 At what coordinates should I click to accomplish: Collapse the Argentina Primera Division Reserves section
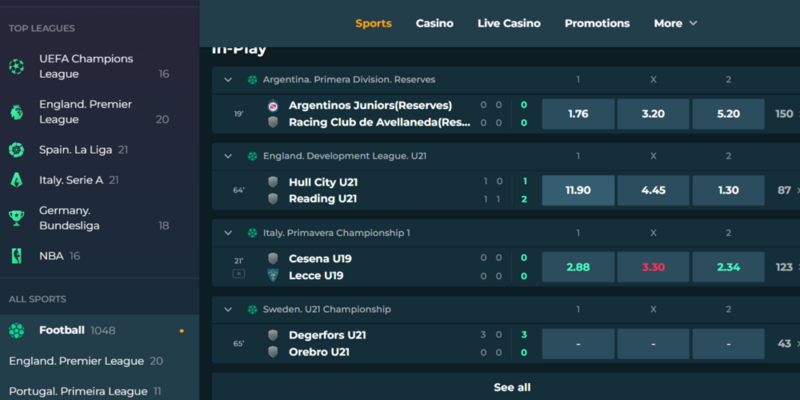228,80
